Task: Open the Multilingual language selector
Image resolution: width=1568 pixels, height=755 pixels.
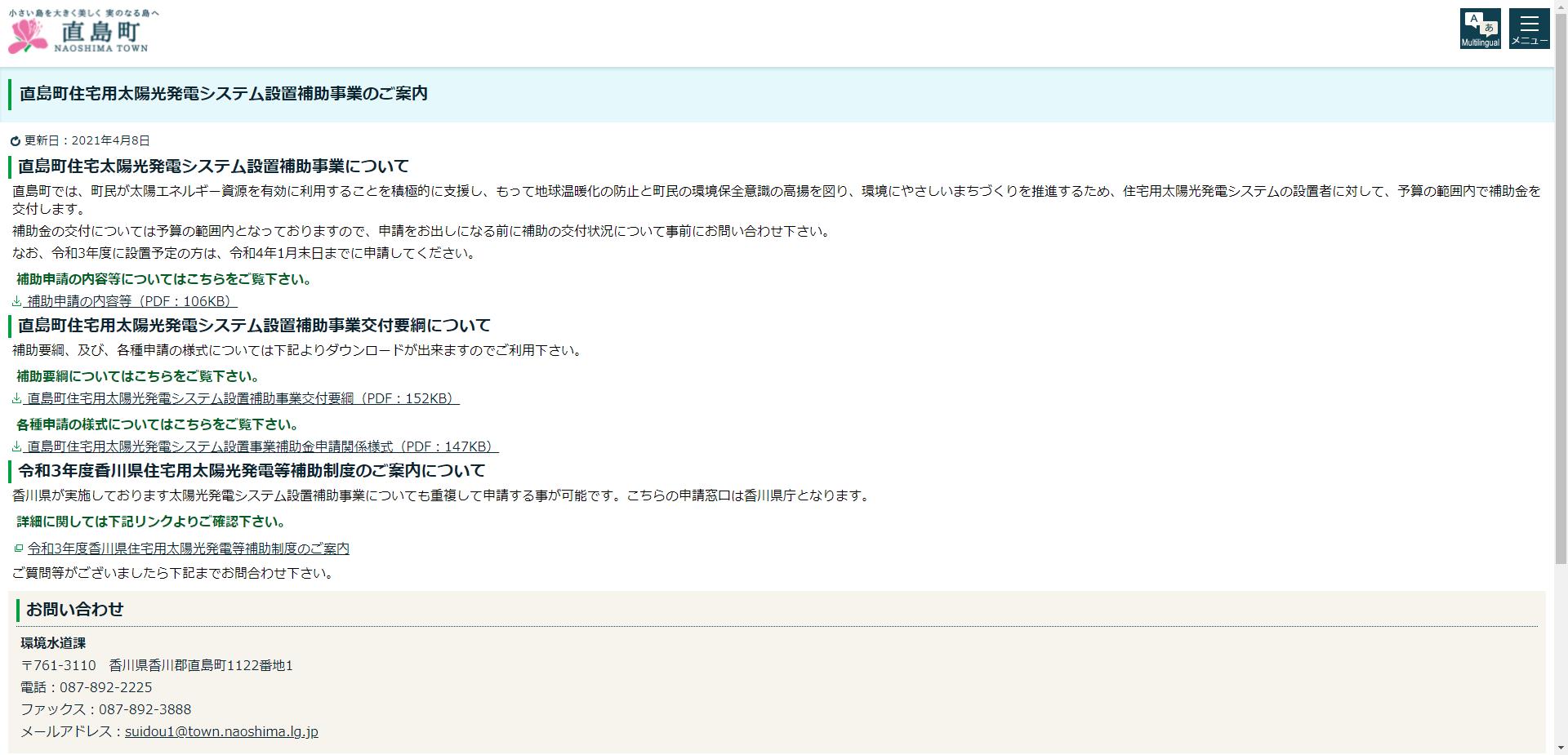Action: click(x=1480, y=29)
